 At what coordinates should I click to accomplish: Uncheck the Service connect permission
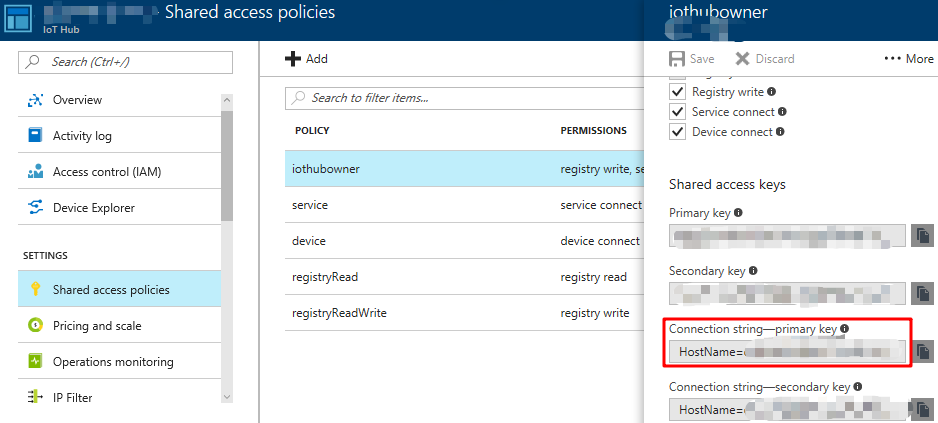point(677,112)
